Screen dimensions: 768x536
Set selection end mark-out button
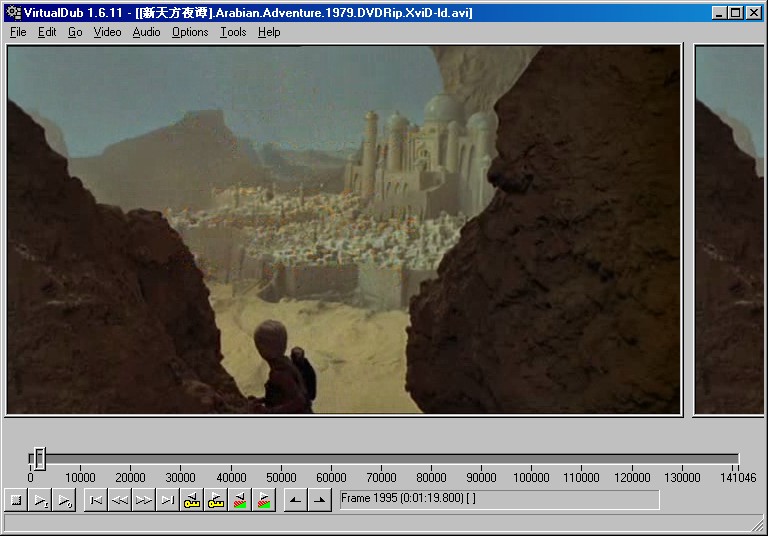320,500
